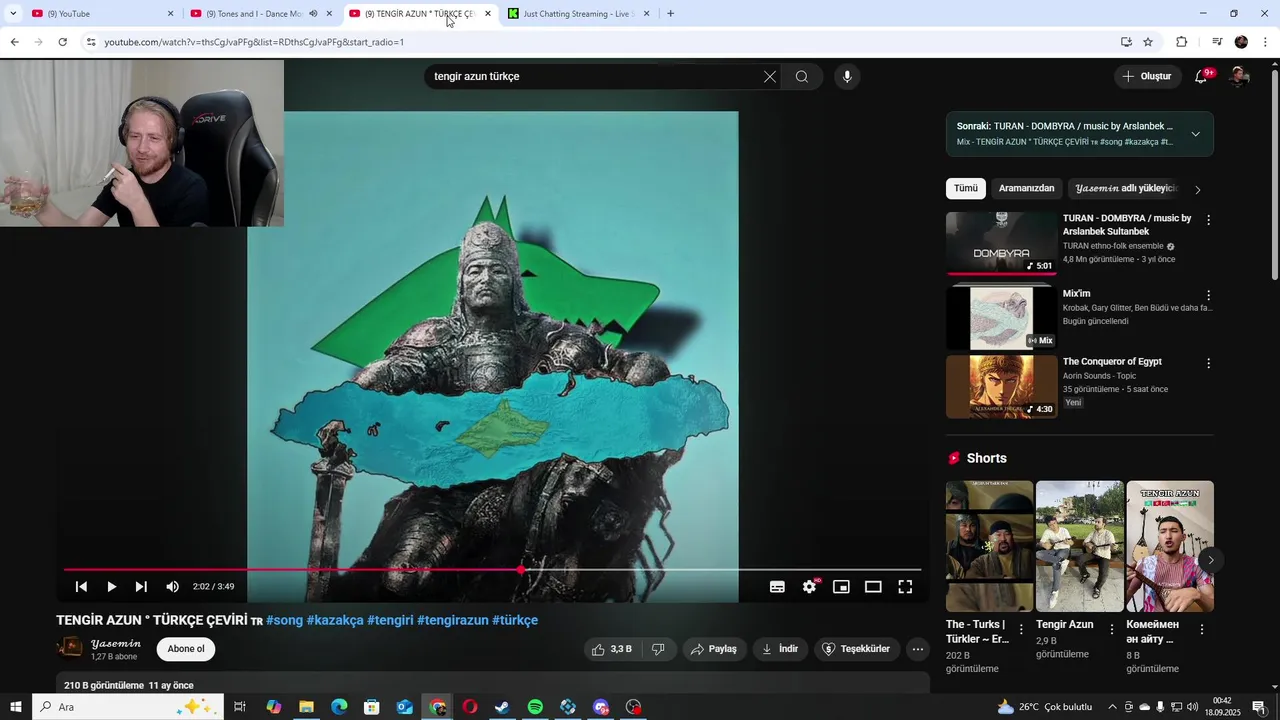1280x720 pixels.
Task: Switch to miniplayer mode
Action: click(841, 587)
